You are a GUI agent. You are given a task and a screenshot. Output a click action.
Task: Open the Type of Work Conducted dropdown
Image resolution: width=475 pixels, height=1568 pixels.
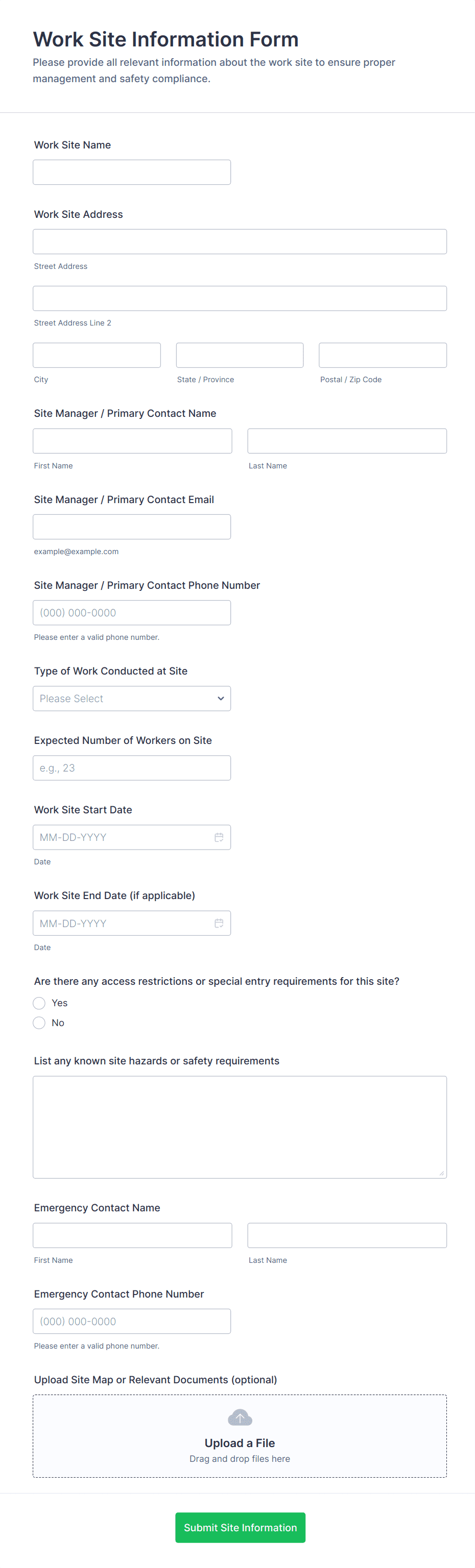pyautogui.click(x=132, y=698)
